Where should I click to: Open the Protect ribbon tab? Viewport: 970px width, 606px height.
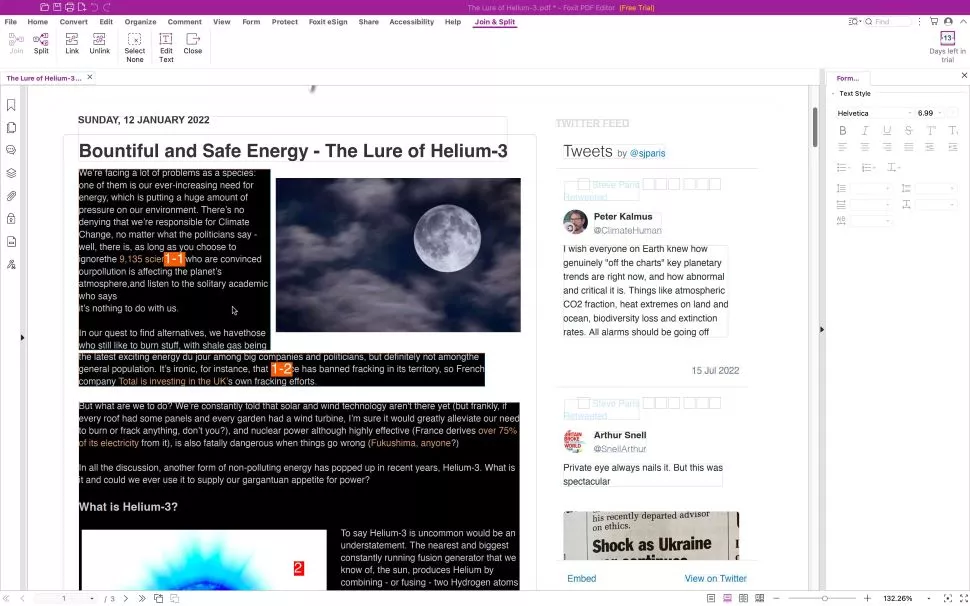285,22
